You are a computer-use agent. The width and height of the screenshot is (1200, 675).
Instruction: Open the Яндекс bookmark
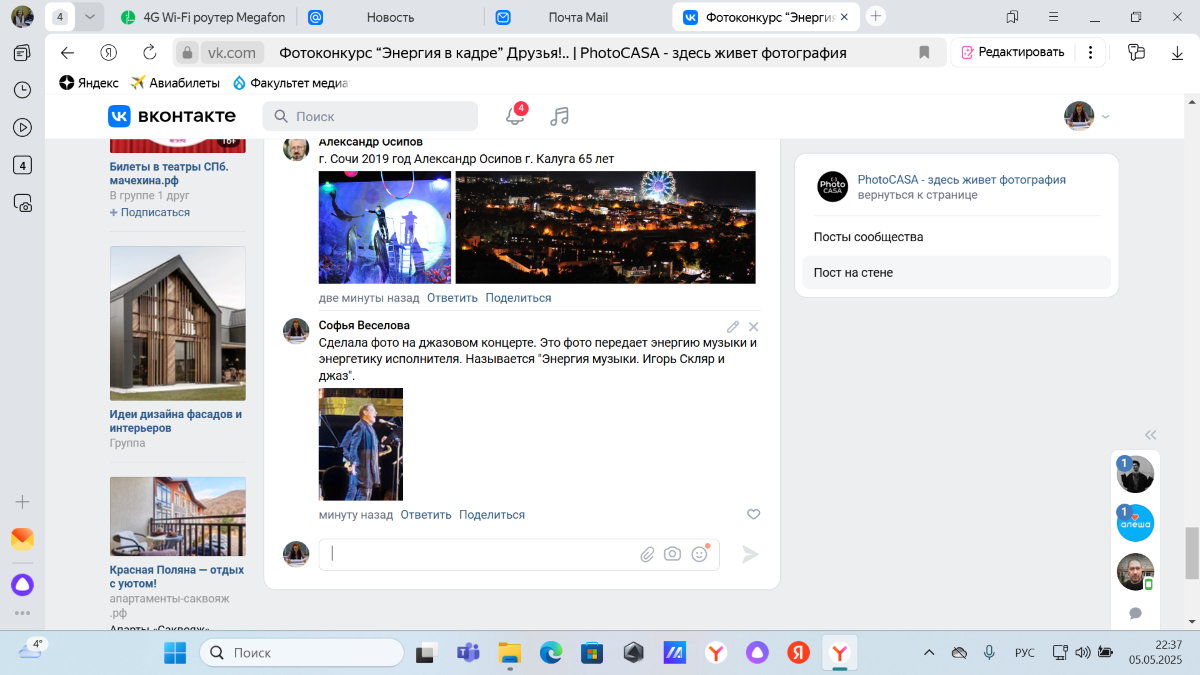click(x=89, y=83)
